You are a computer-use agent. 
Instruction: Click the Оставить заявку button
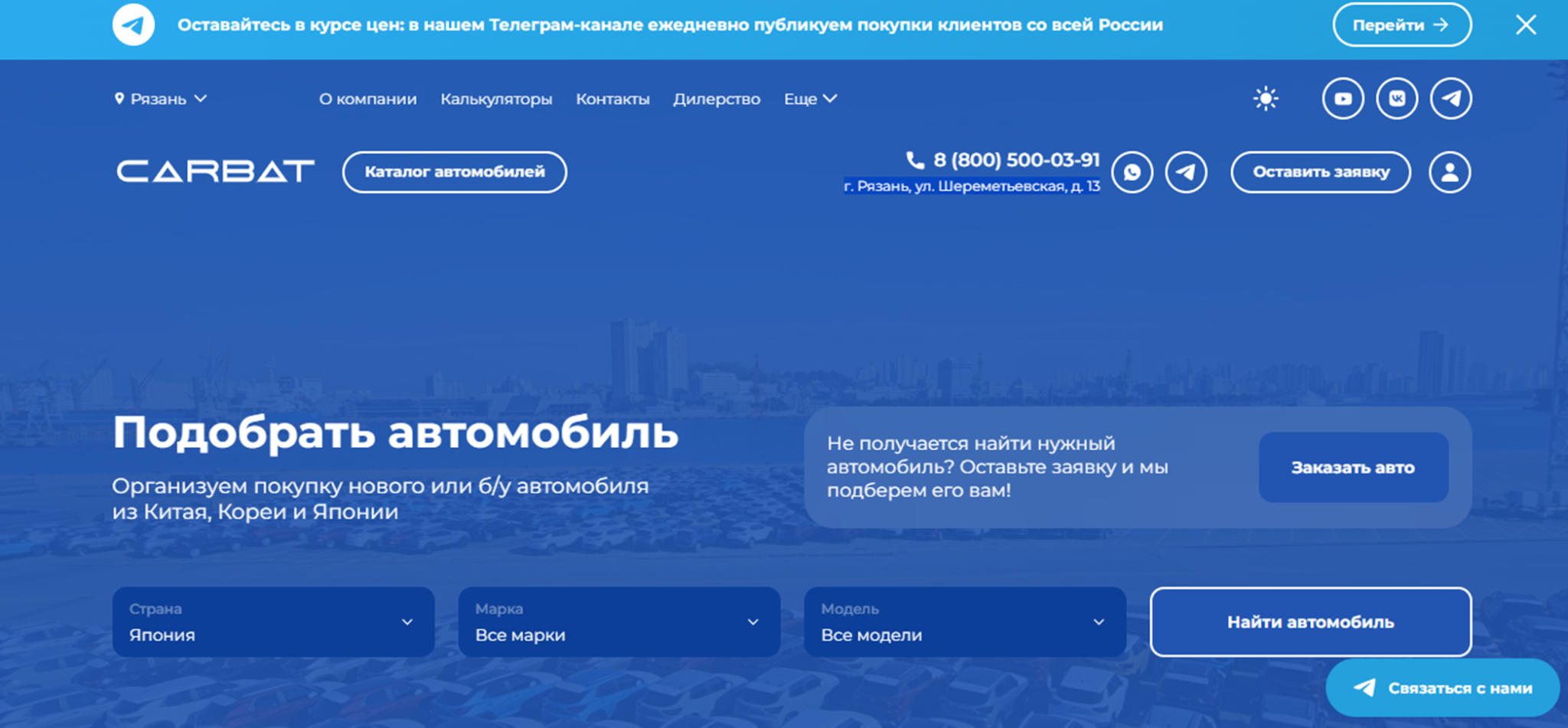tap(1321, 172)
